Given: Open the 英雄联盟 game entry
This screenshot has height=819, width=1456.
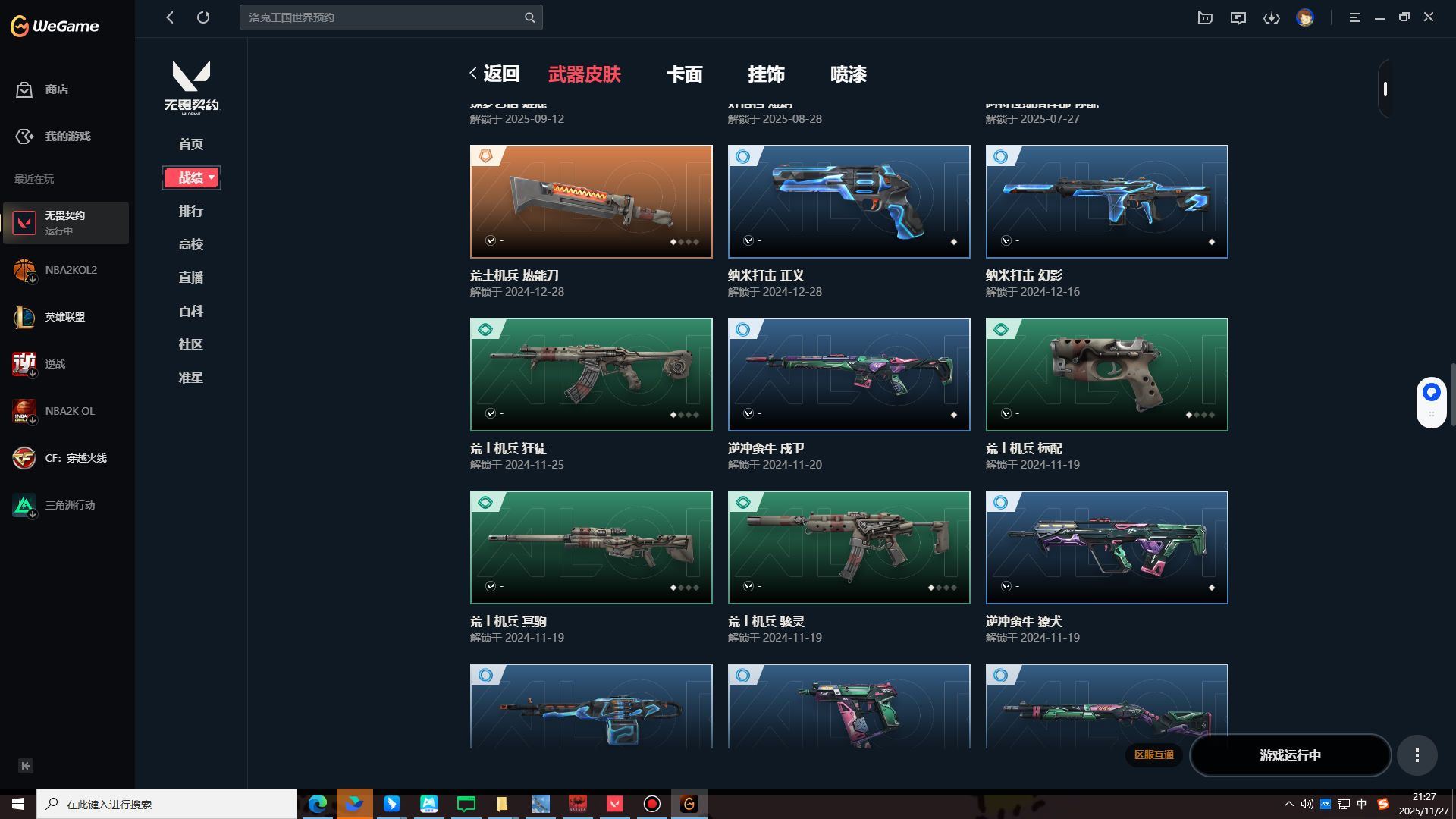Looking at the screenshot, I should [x=67, y=317].
